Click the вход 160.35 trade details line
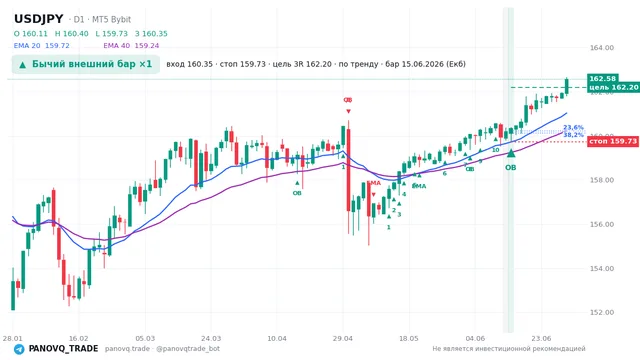This screenshot has height=360, width=640. click(316, 64)
